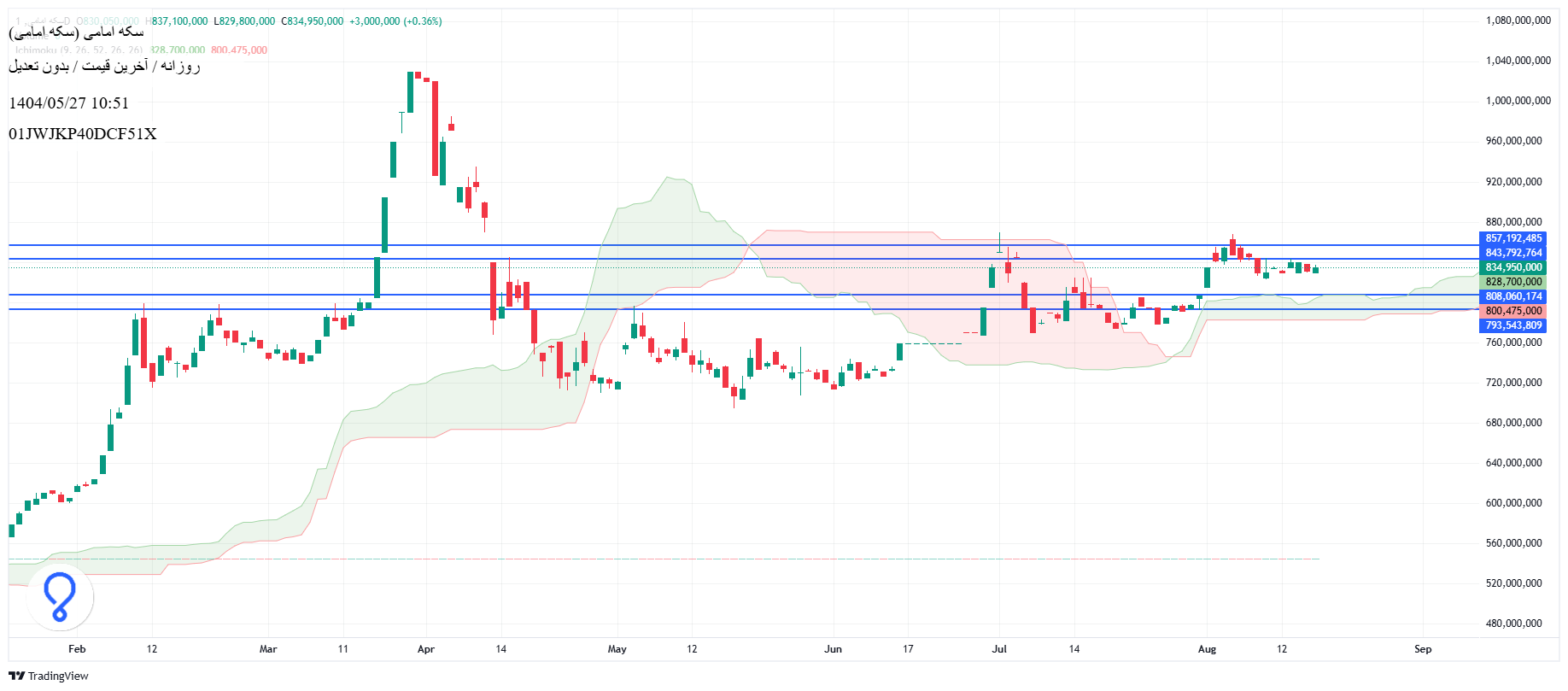Viewport: 1568px width, 691px height.
Task: Click the close value C834,950,000 in legend
Action: [x=313, y=21]
